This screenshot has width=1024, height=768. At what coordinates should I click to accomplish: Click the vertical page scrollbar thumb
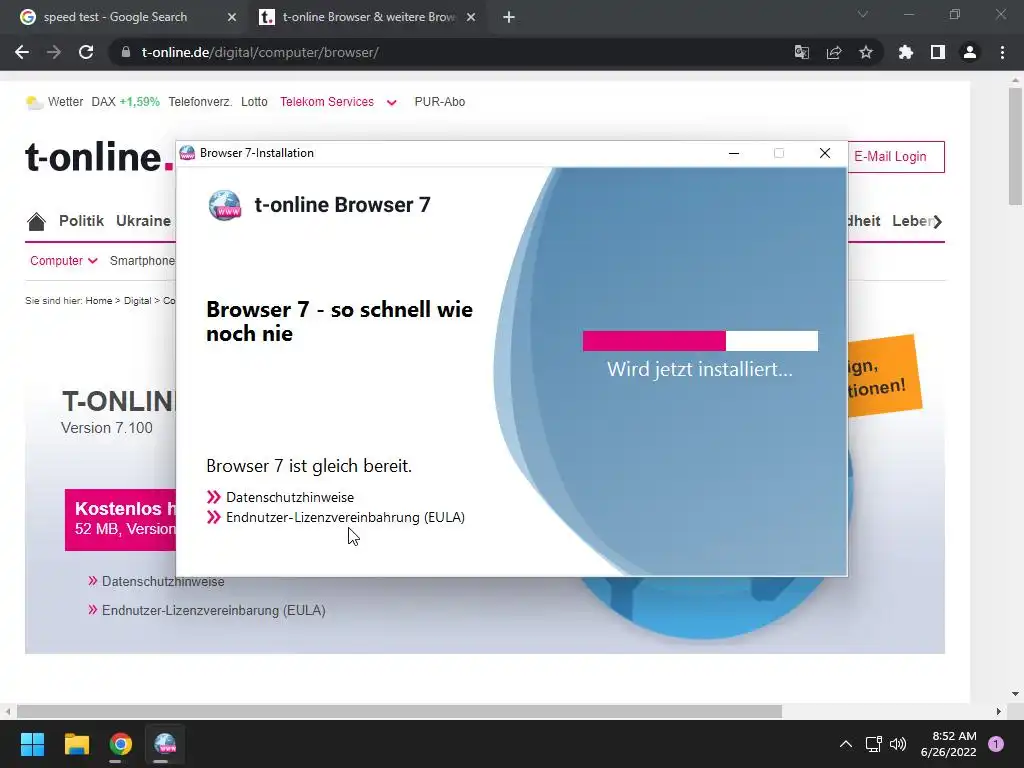[1015, 146]
